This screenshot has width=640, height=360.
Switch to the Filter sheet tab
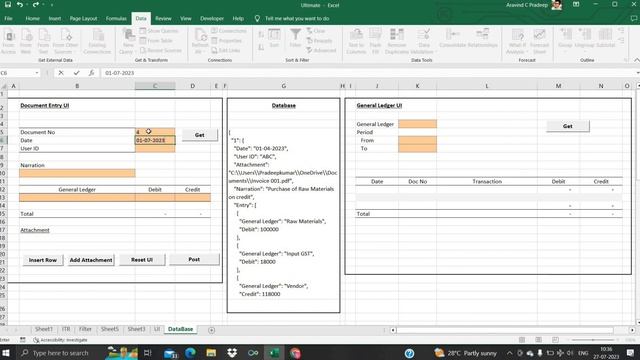tap(85, 329)
